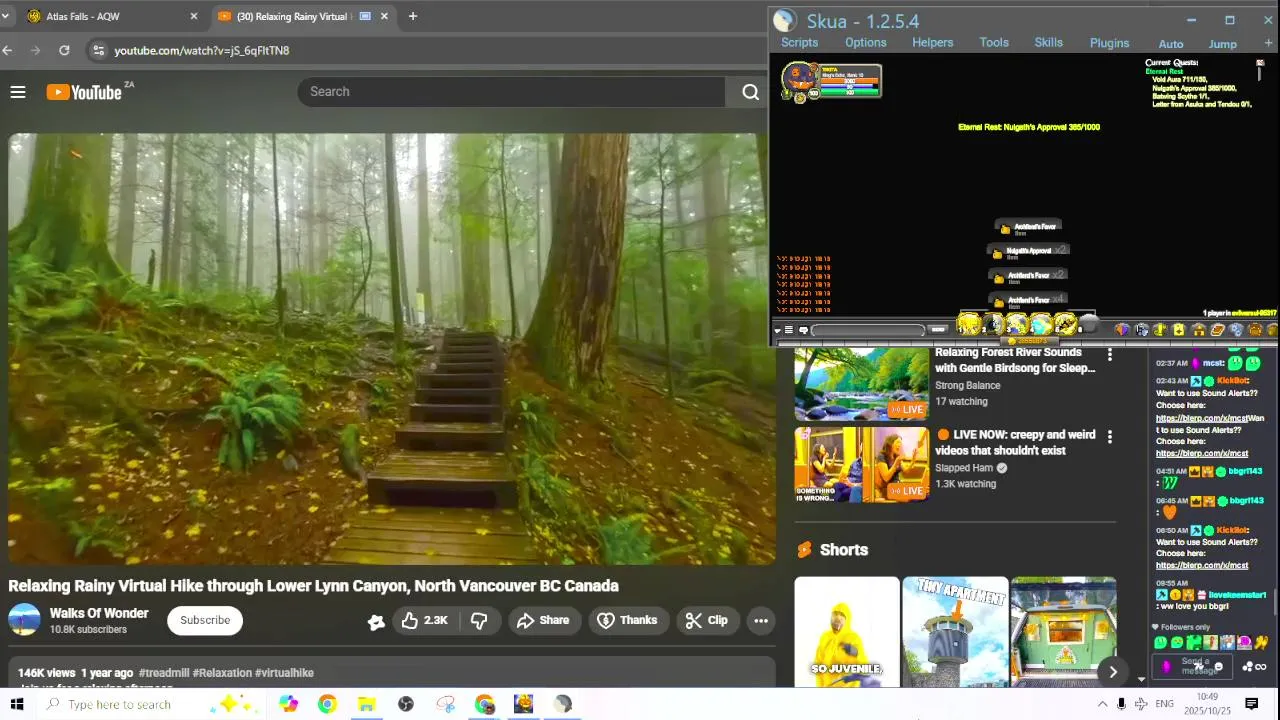Close the Atlas Falls - AQW tab
Viewport: 1280px width, 720px height.
coord(194,16)
